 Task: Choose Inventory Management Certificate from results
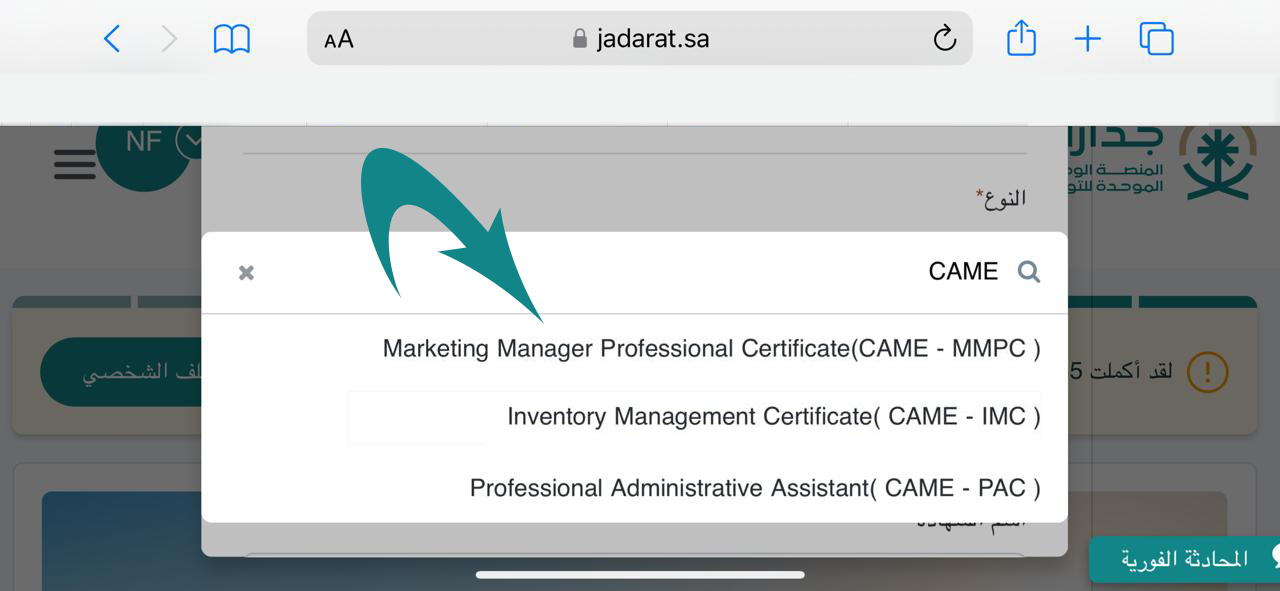click(x=773, y=416)
